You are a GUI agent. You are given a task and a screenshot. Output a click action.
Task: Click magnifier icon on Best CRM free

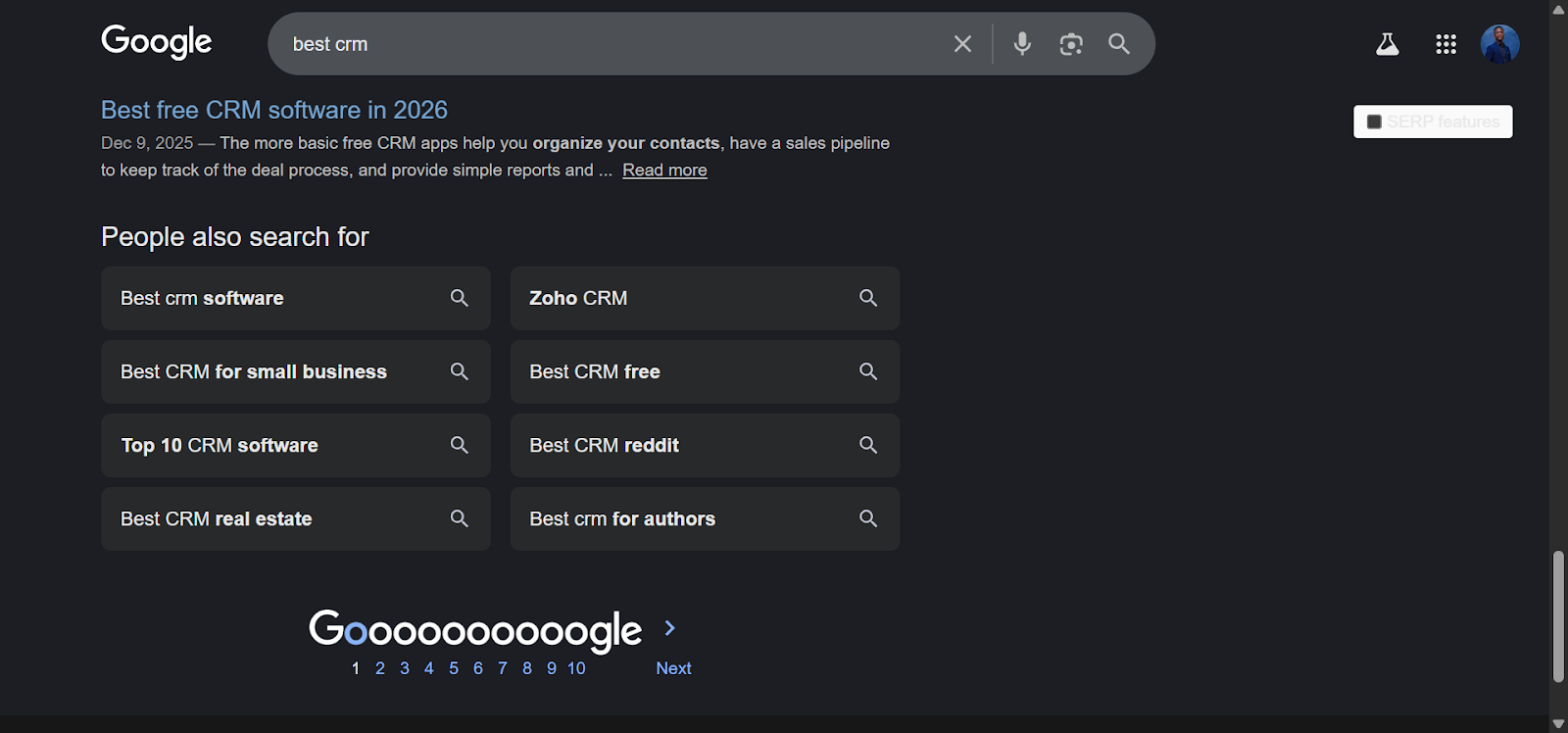coord(868,371)
